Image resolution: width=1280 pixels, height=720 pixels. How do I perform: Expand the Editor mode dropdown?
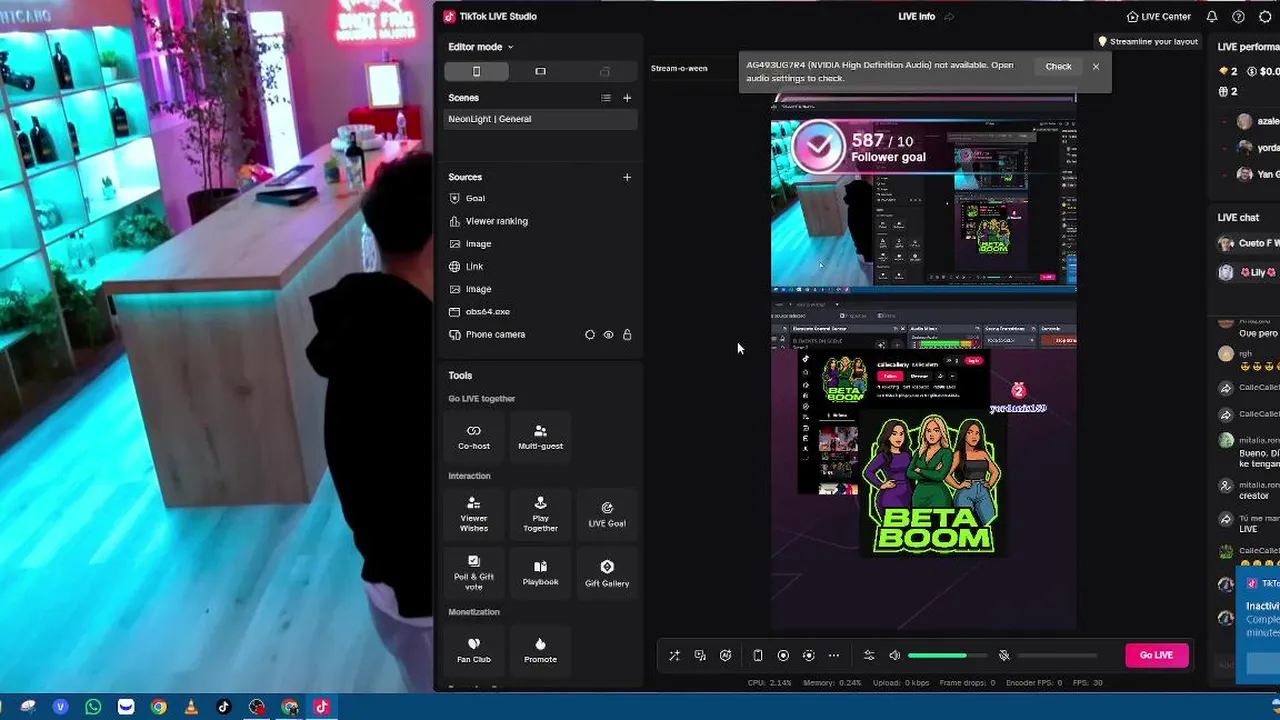tap(480, 47)
